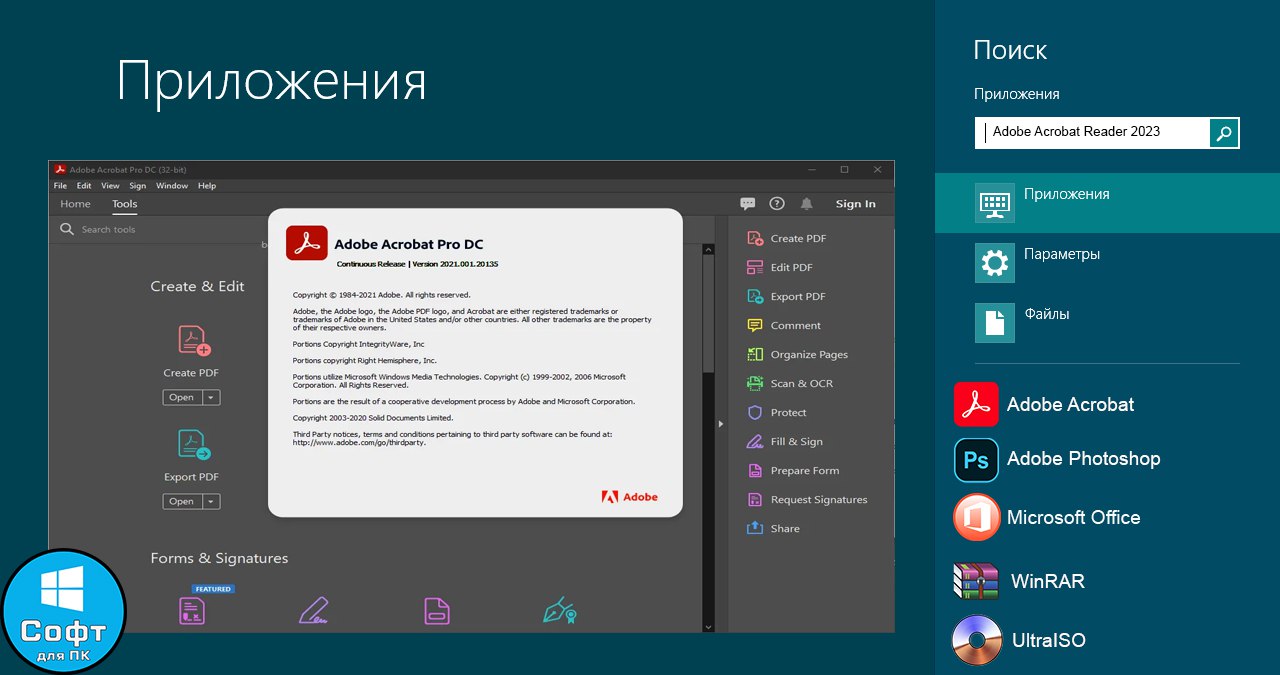Image resolution: width=1280 pixels, height=675 pixels.
Task: Open Adobe Acrobat app icon
Action: click(976, 404)
